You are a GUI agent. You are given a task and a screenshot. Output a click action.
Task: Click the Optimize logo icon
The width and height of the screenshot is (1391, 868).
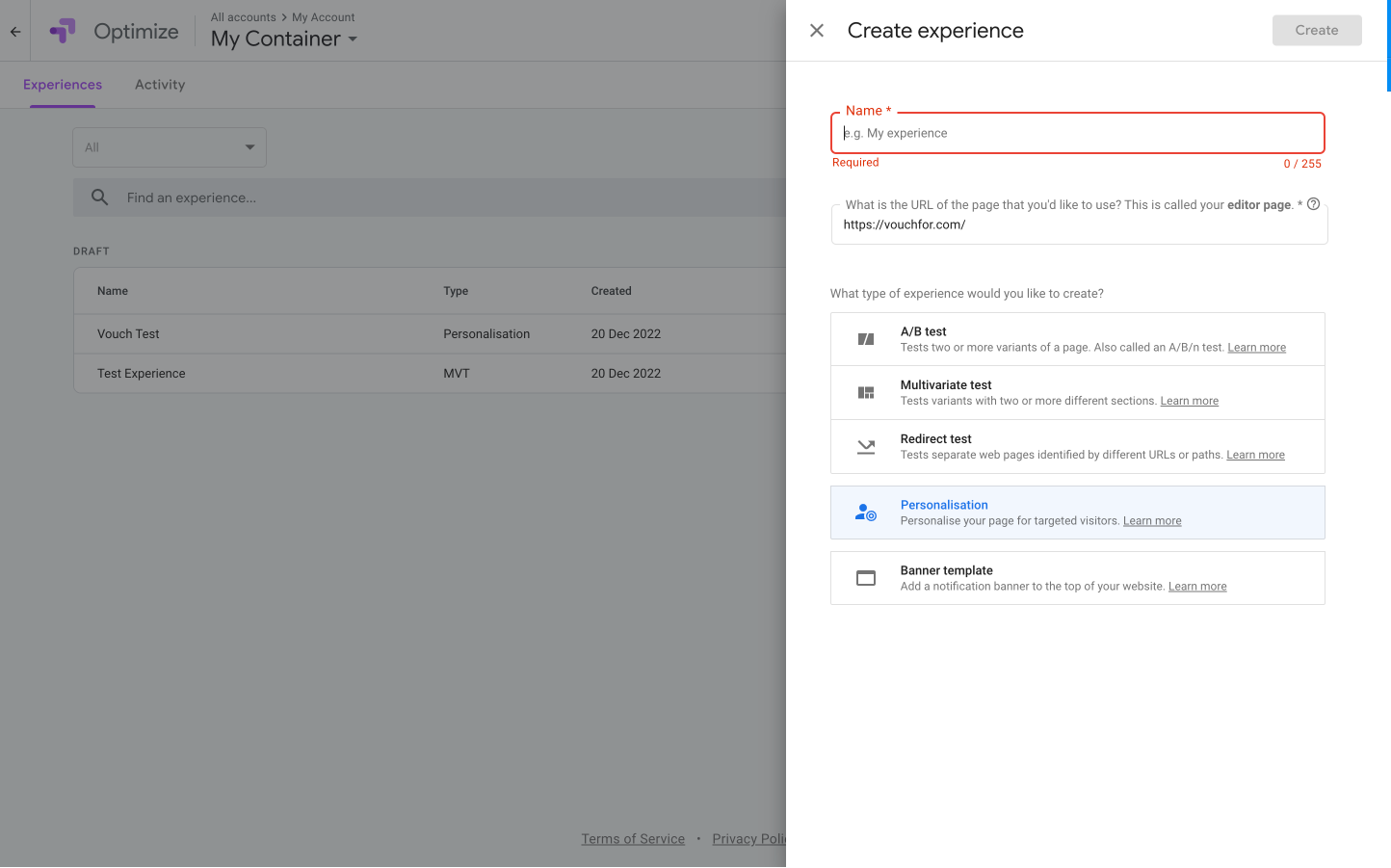coord(63,31)
